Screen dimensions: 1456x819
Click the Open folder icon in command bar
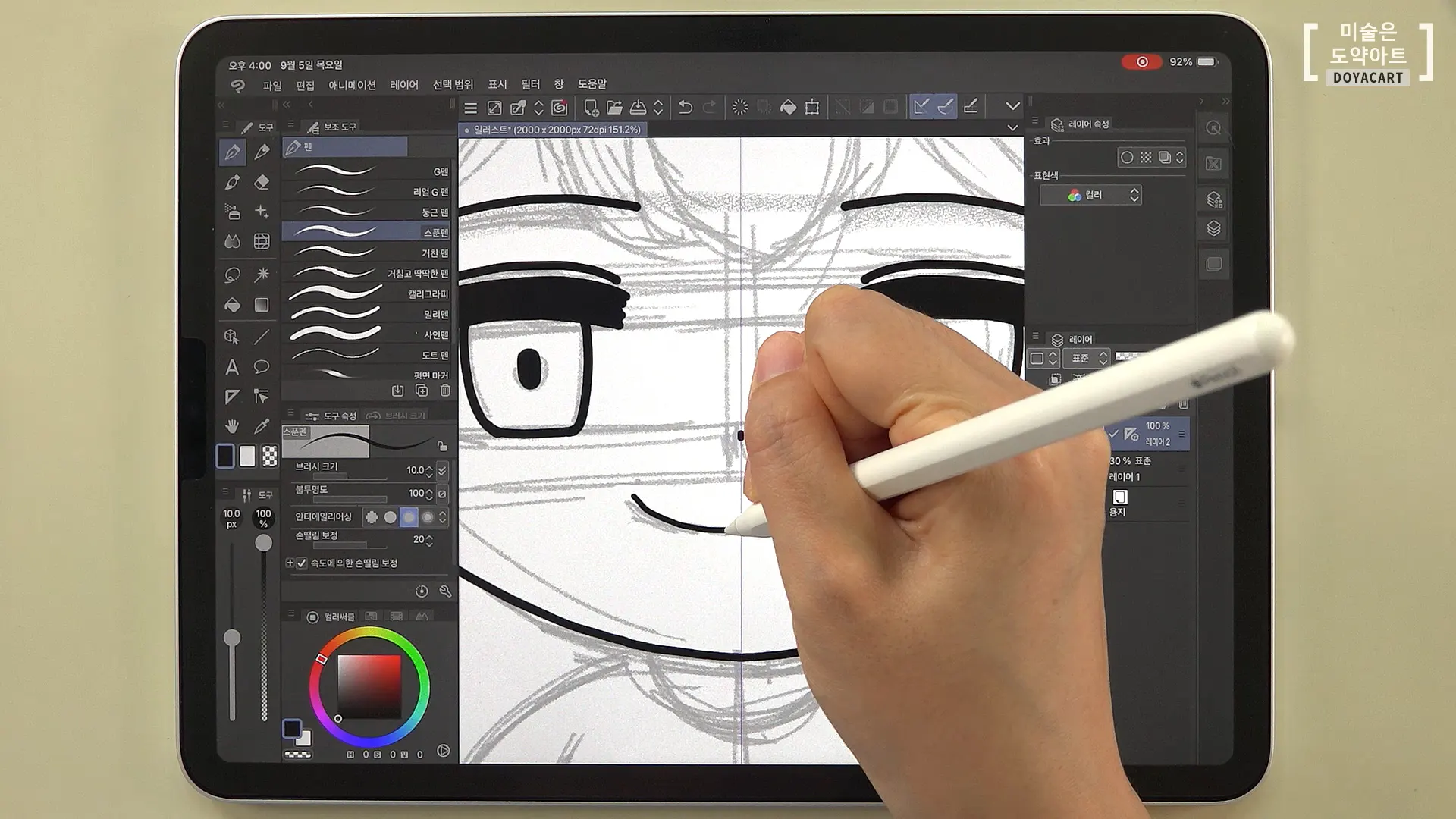614,107
